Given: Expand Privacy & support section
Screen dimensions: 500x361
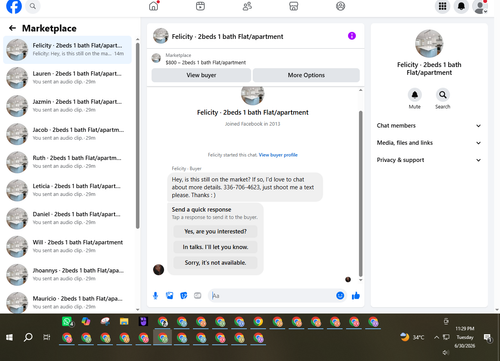Looking at the screenshot, I should coord(429,160).
